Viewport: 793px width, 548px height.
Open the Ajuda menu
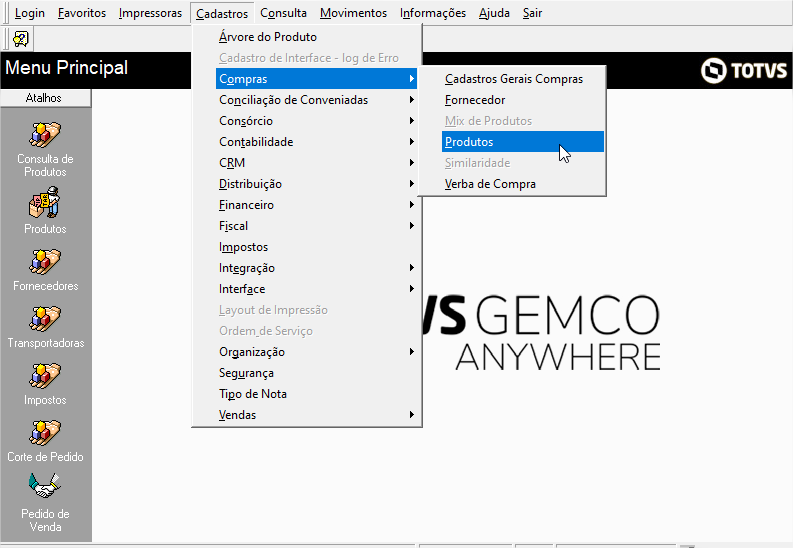(494, 13)
